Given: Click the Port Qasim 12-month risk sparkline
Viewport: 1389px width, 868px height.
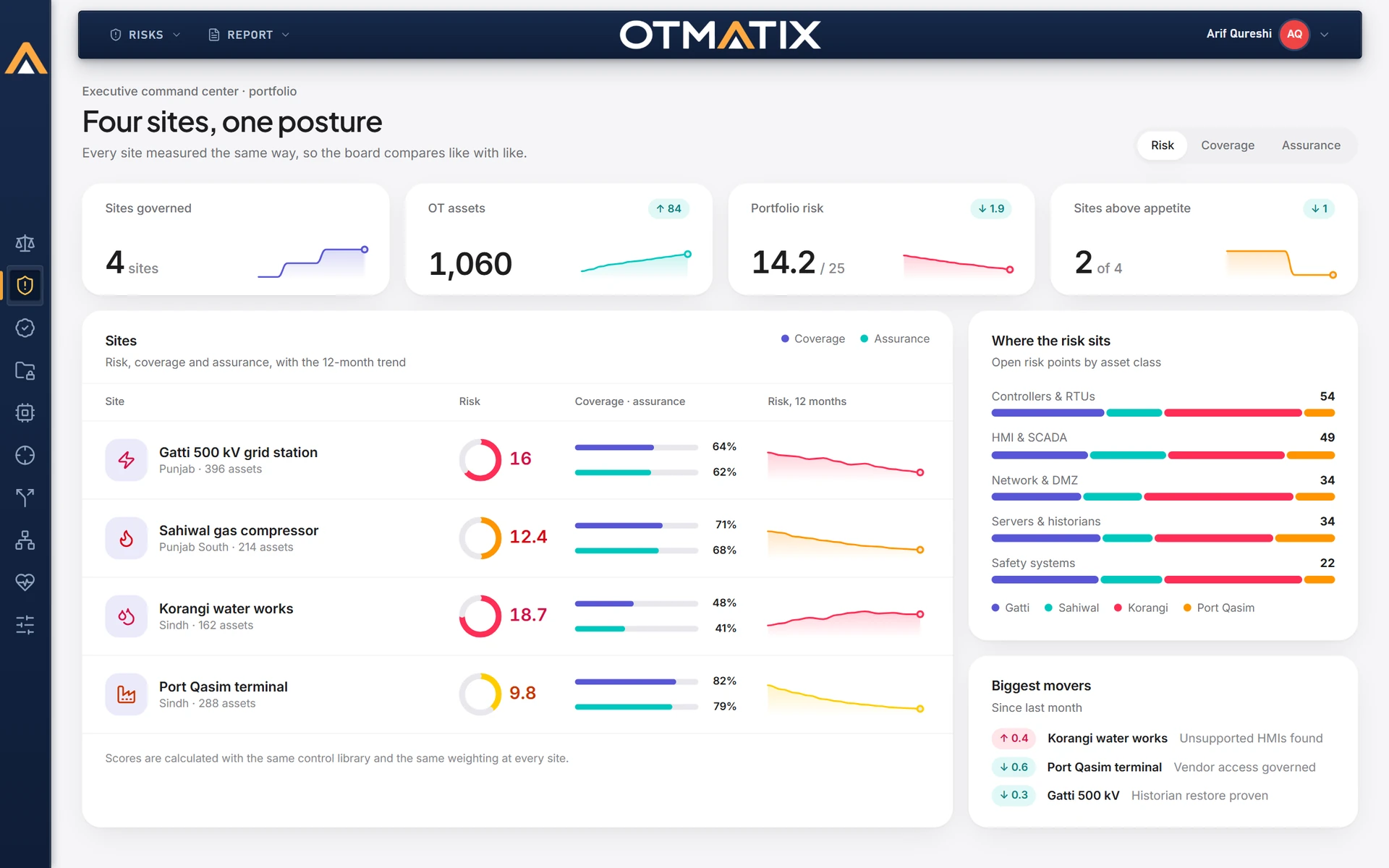Looking at the screenshot, I should click(845, 697).
